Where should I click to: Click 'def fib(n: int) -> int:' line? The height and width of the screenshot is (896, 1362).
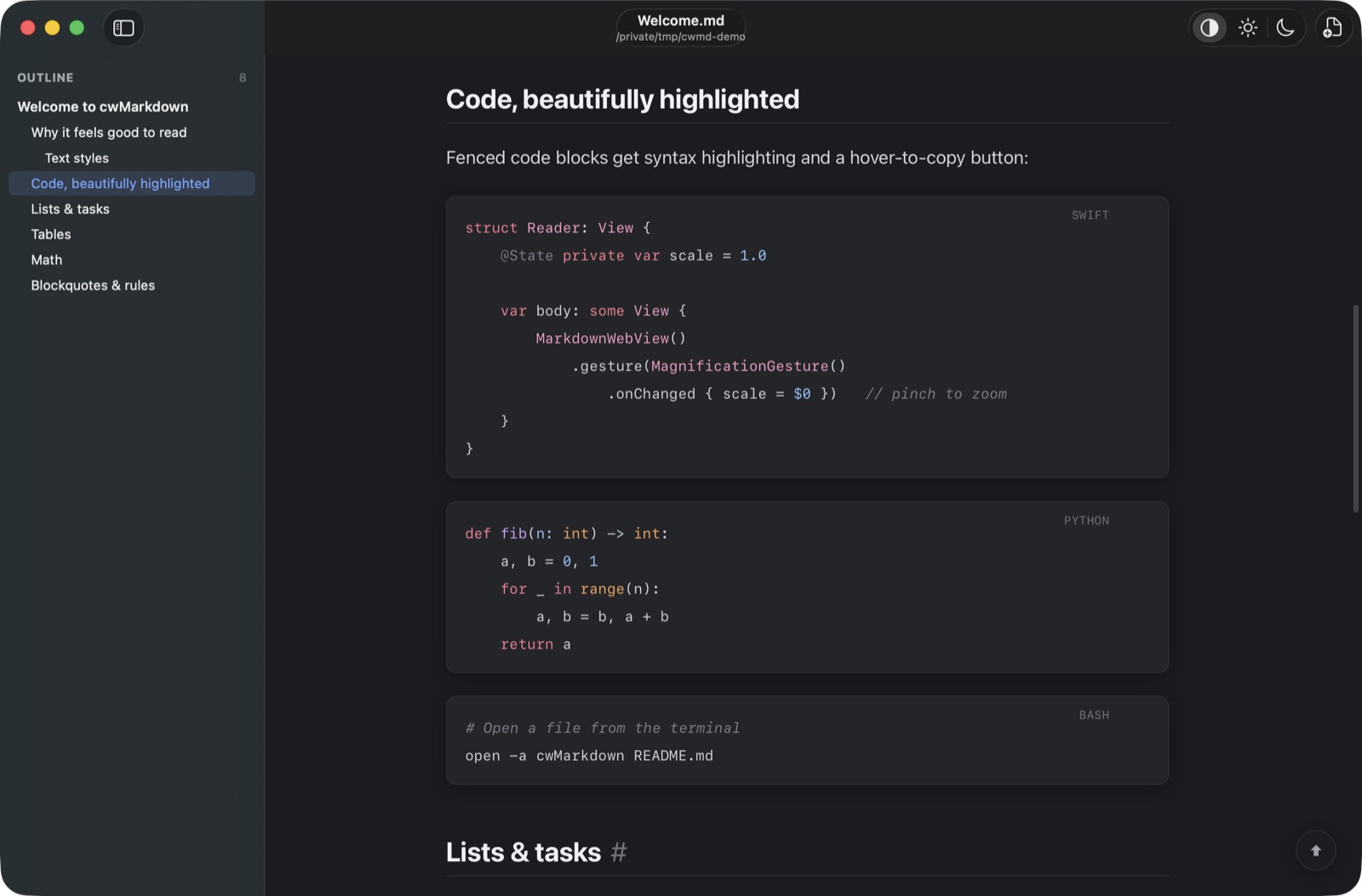(566, 534)
